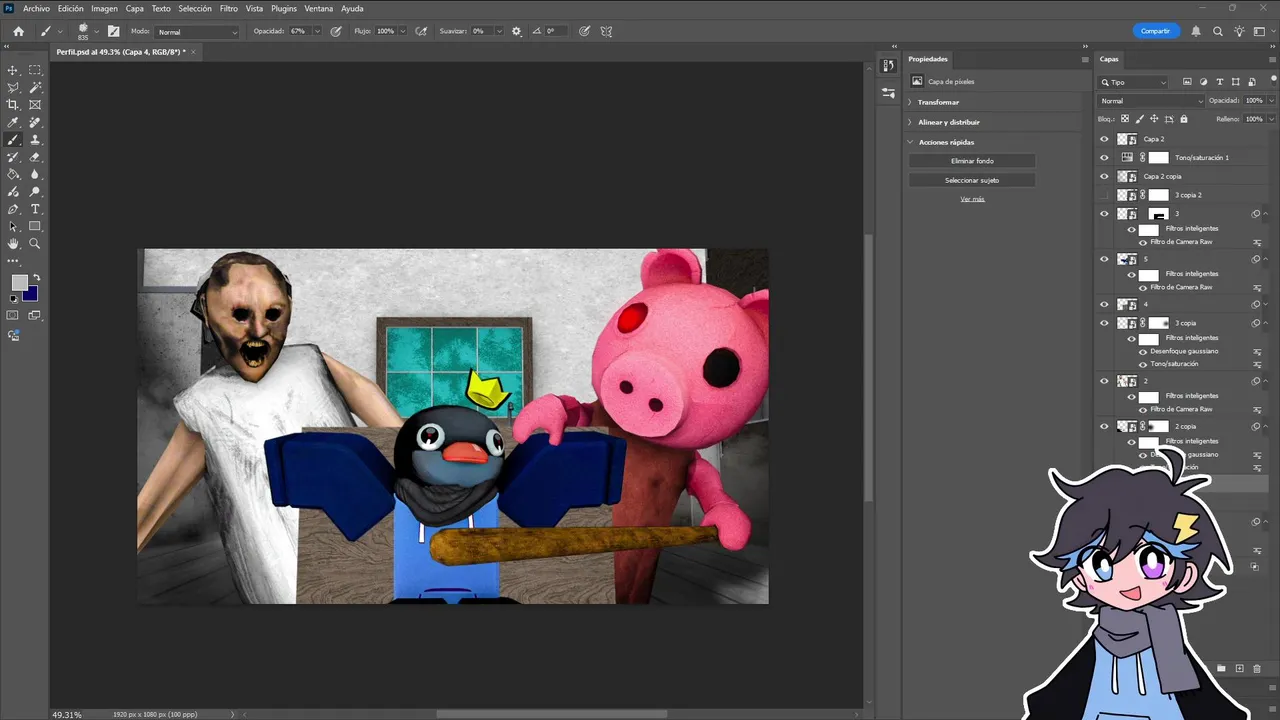1280x720 pixels.
Task: Select the Zoom tool
Action: click(35, 243)
